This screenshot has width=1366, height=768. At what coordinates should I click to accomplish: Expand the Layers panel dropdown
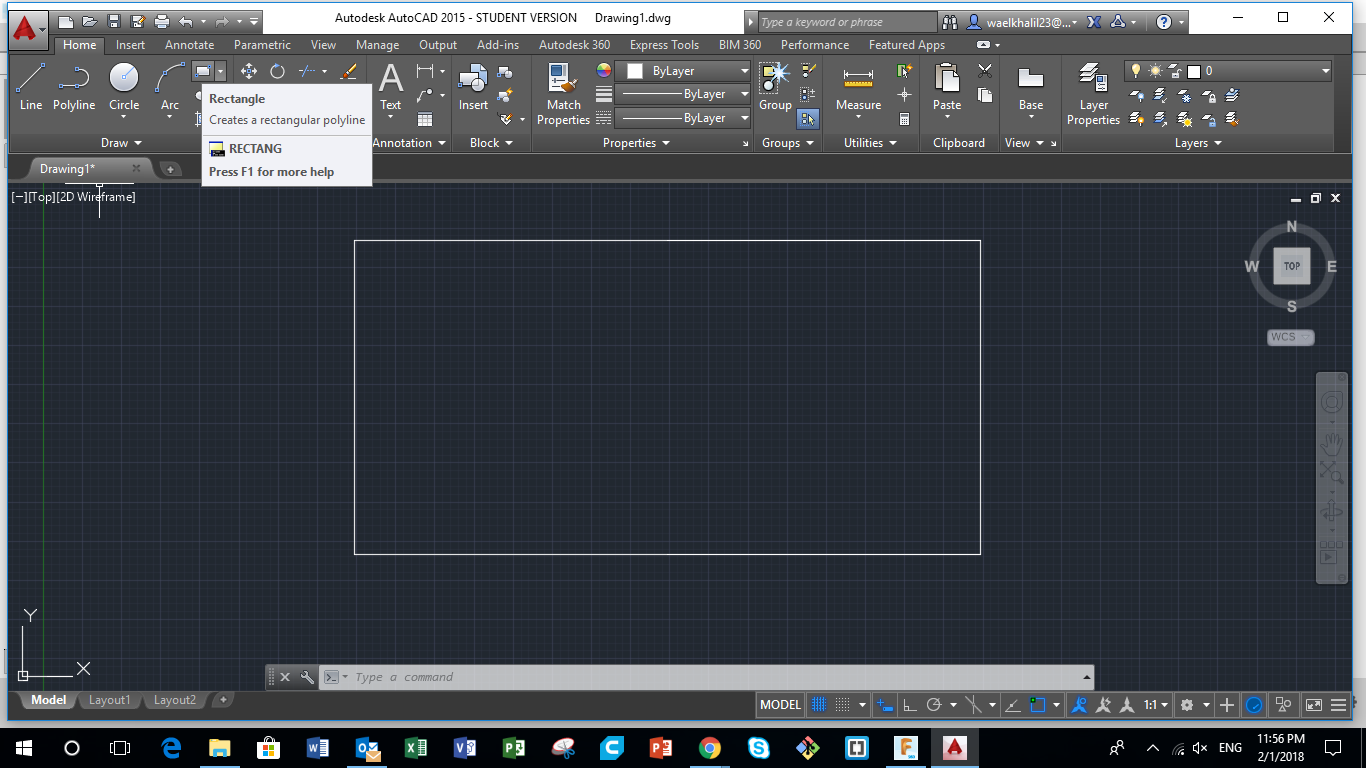(x=1198, y=143)
